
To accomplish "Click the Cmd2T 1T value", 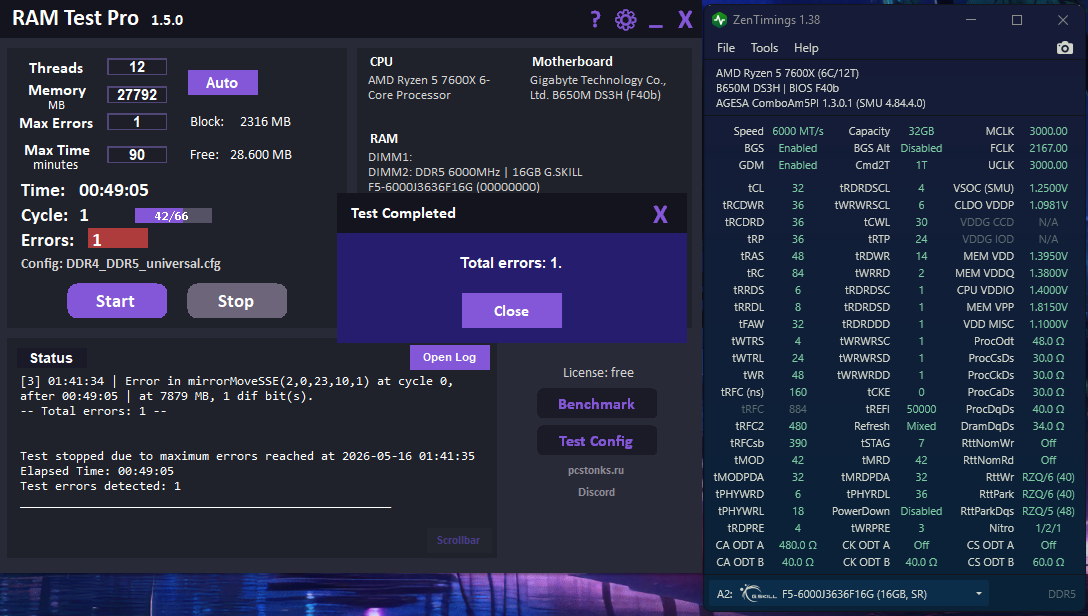I will (921, 165).
